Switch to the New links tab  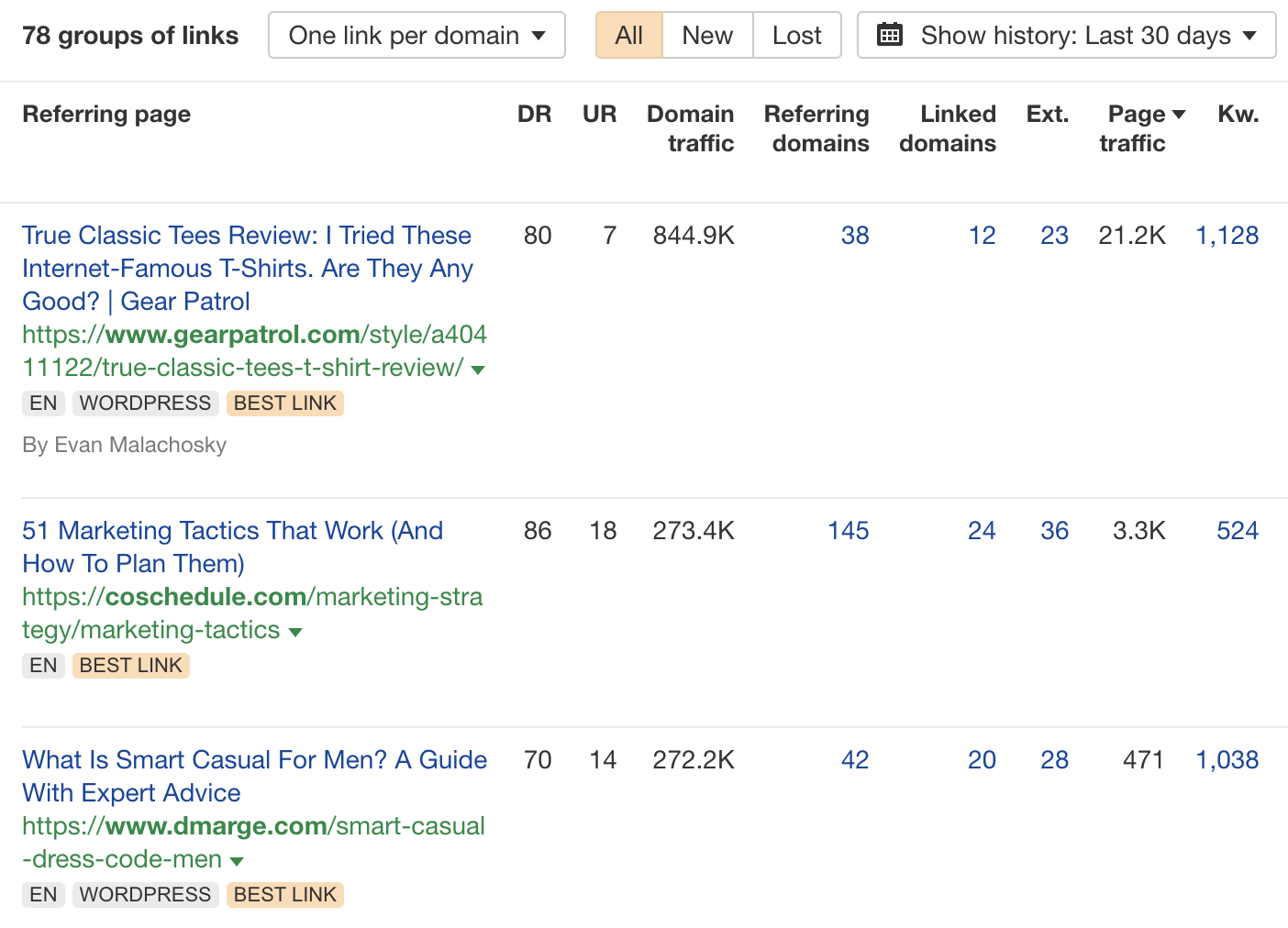(707, 35)
